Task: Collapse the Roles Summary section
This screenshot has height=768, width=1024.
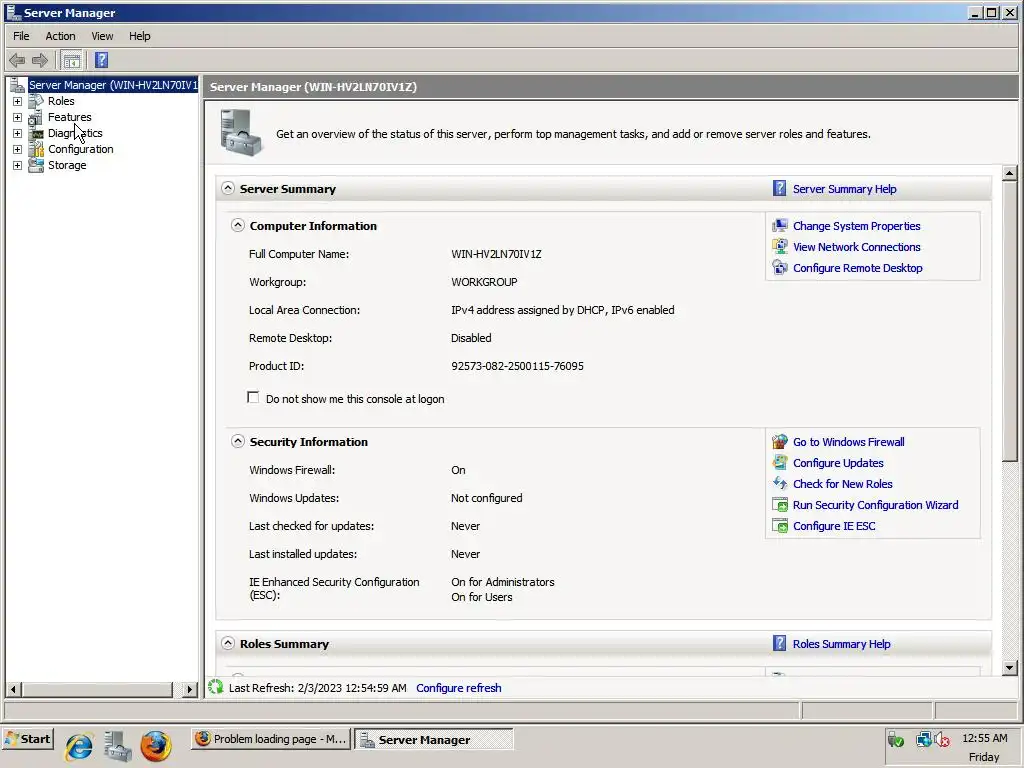Action: pos(227,643)
